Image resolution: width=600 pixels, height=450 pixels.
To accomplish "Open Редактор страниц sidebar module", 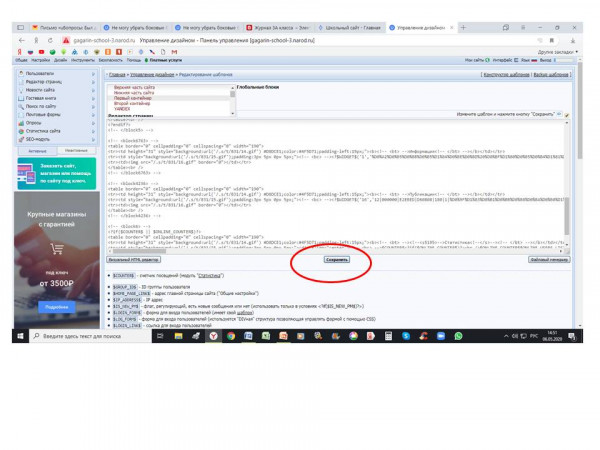I will 43,82.
